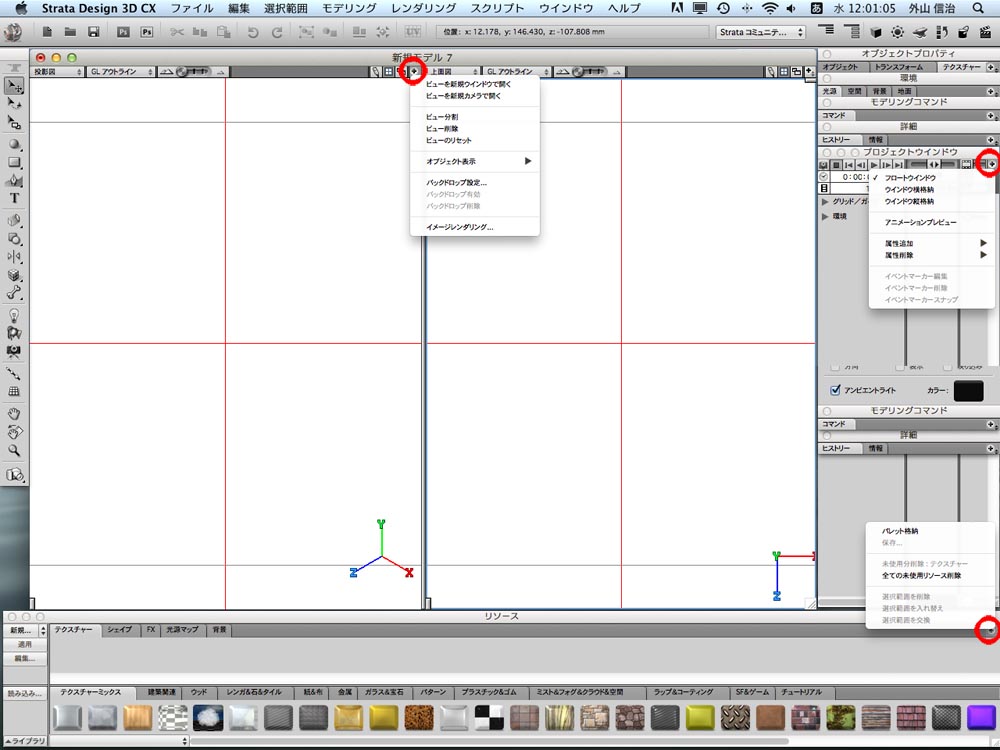
Task: Click the left view's zoom slider knob
Action: (x=182, y=72)
